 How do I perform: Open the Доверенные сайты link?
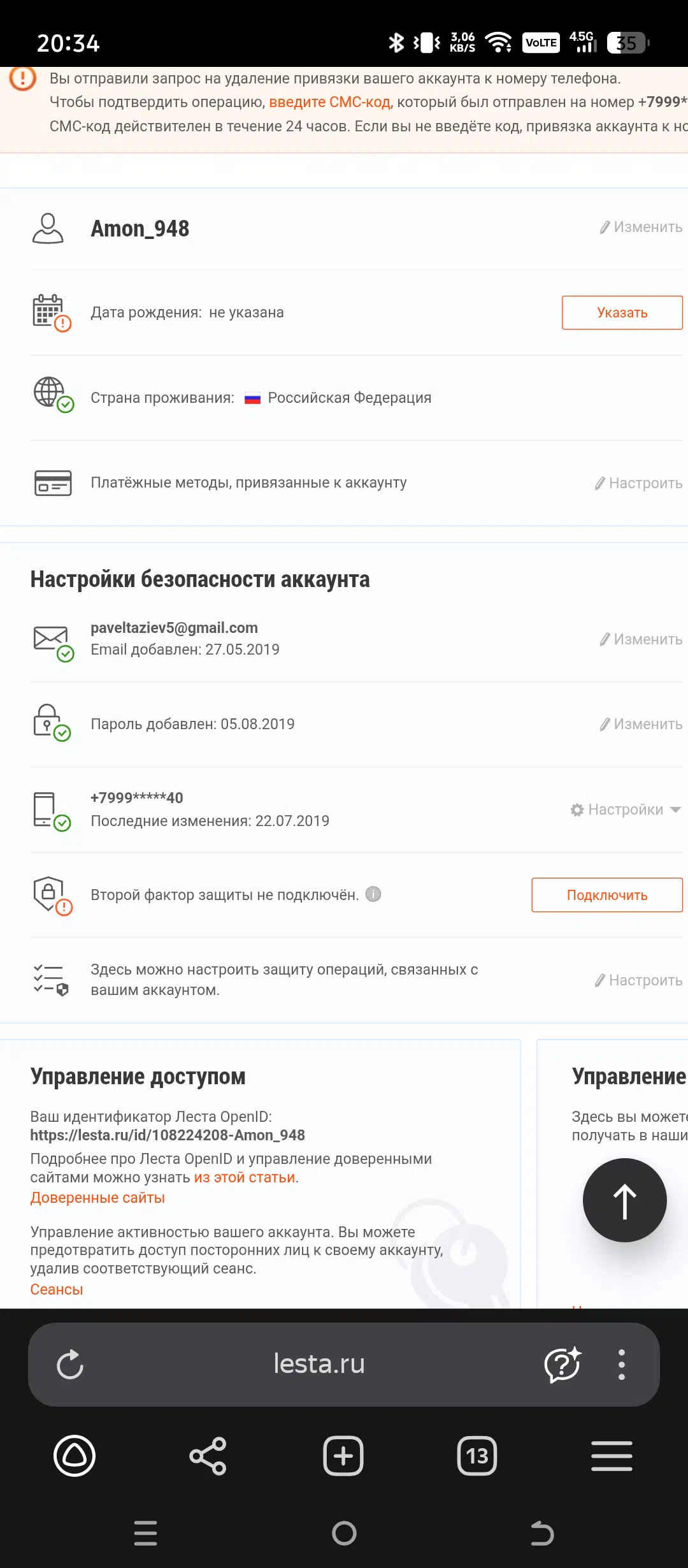[97, 1198]
